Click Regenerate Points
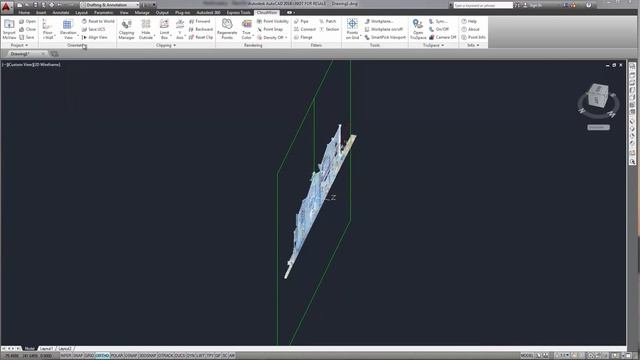Screen dimensions: 640x360 pos(227,29)
